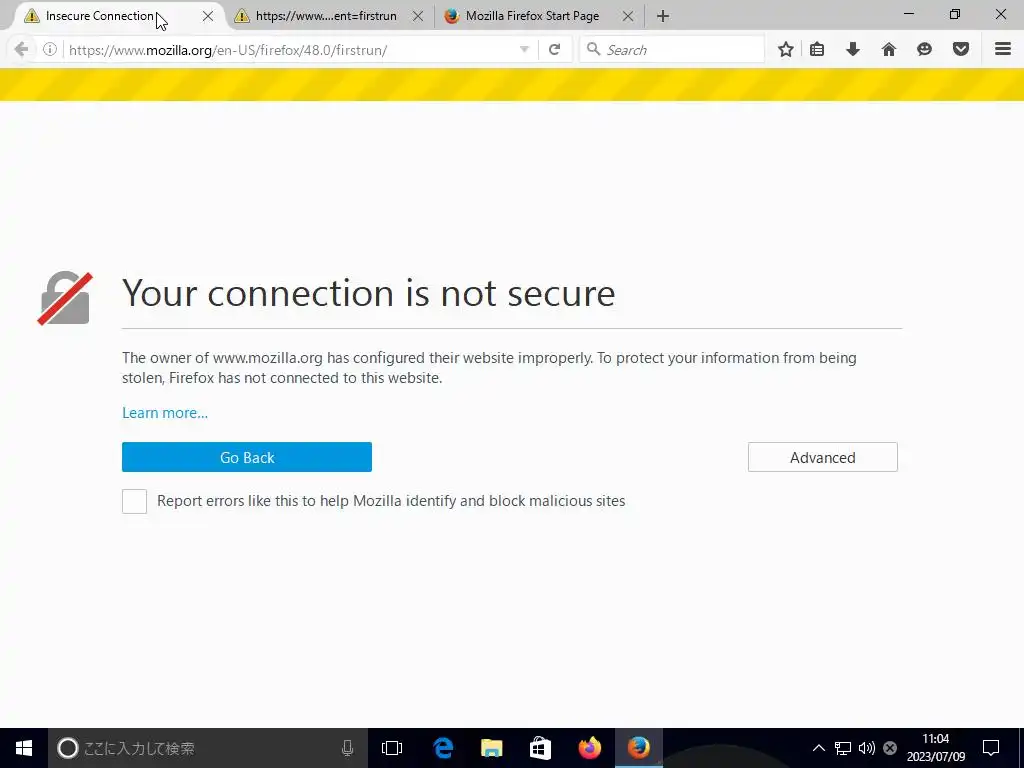
Task: Check the Report errors to Mozilla checkbox
Action: tap(135, 502)
